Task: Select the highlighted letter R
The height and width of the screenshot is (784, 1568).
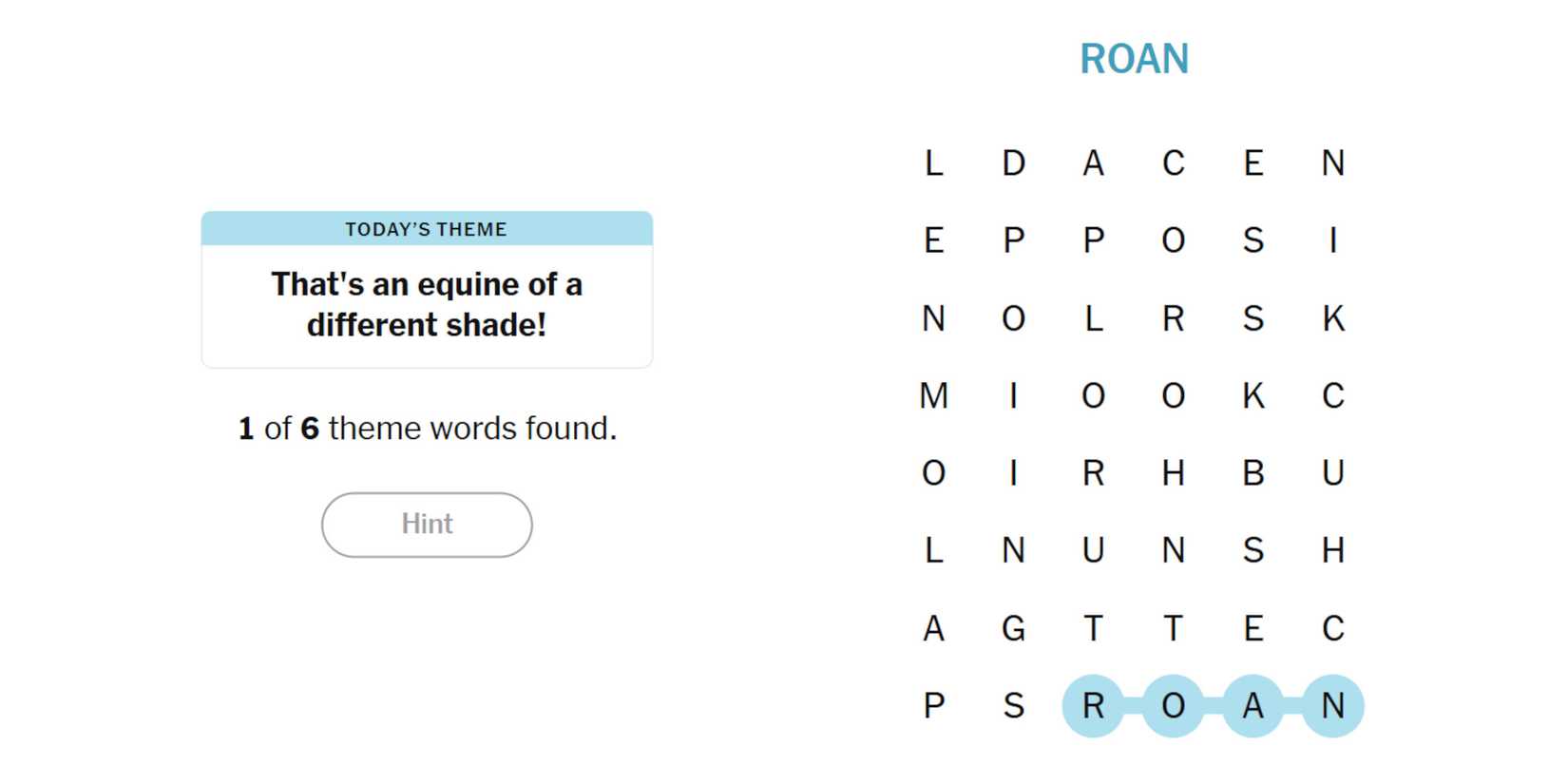Action: 1093,706
